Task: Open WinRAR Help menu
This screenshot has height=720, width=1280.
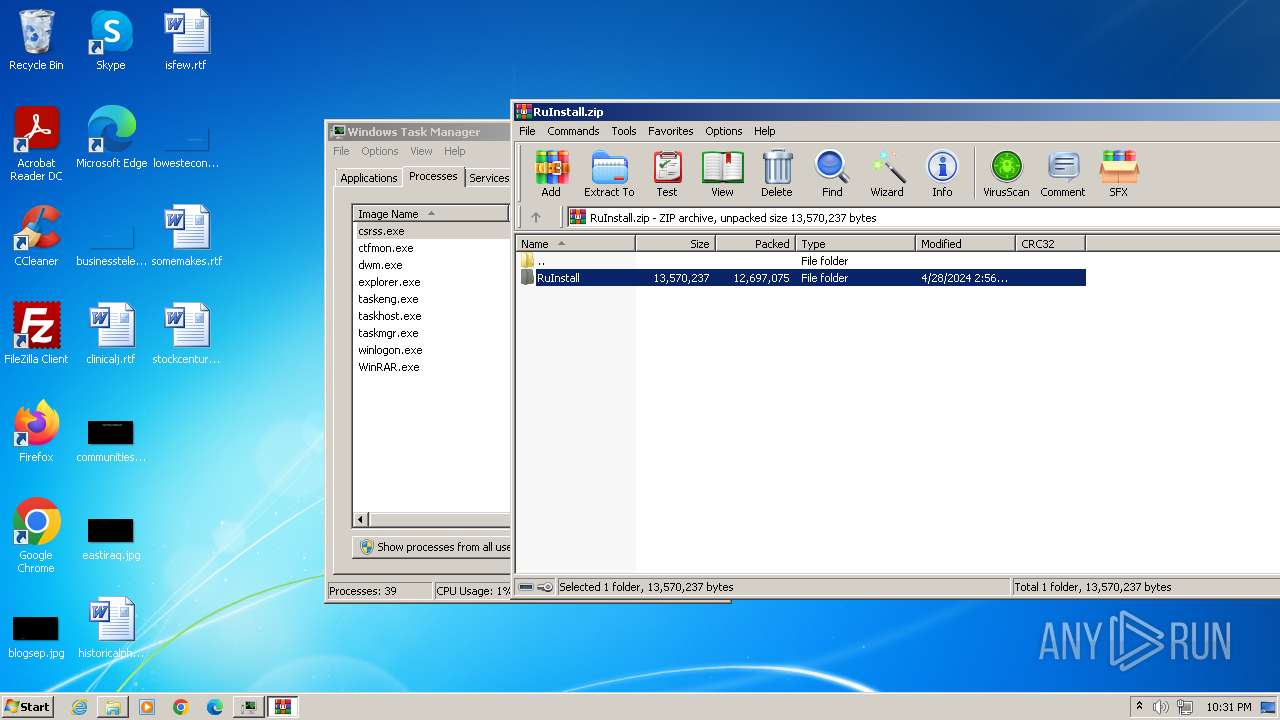Action: (764, 131)
